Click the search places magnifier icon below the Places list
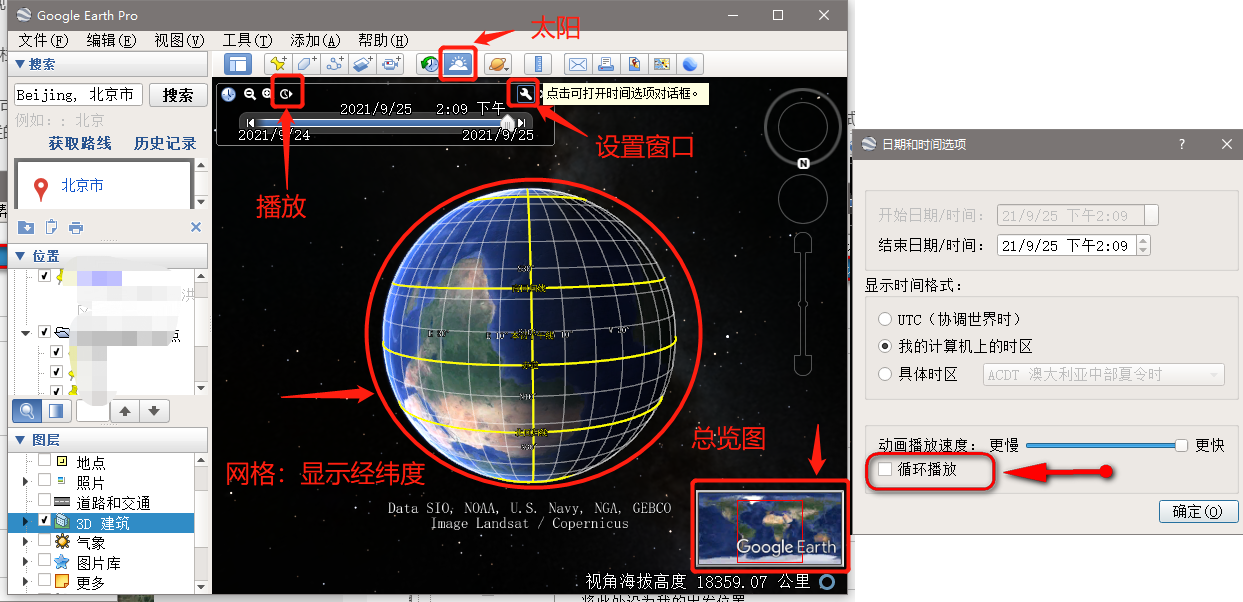 click(x=27, y=410)
